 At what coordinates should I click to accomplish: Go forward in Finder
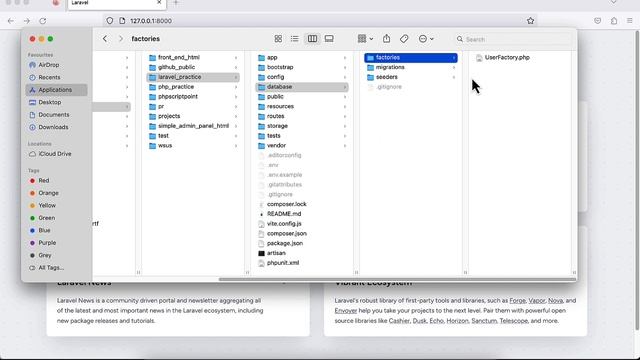120,39
